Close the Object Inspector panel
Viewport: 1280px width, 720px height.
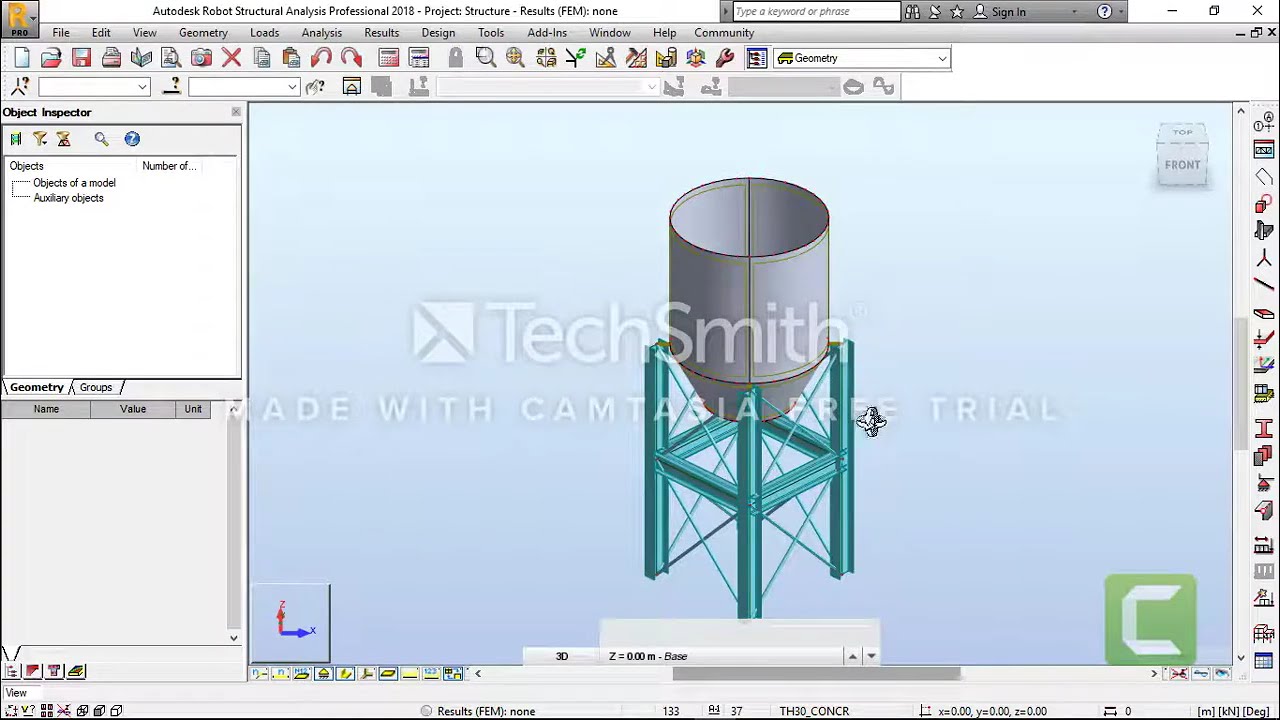pyautogui.click(x=236, y=112)
